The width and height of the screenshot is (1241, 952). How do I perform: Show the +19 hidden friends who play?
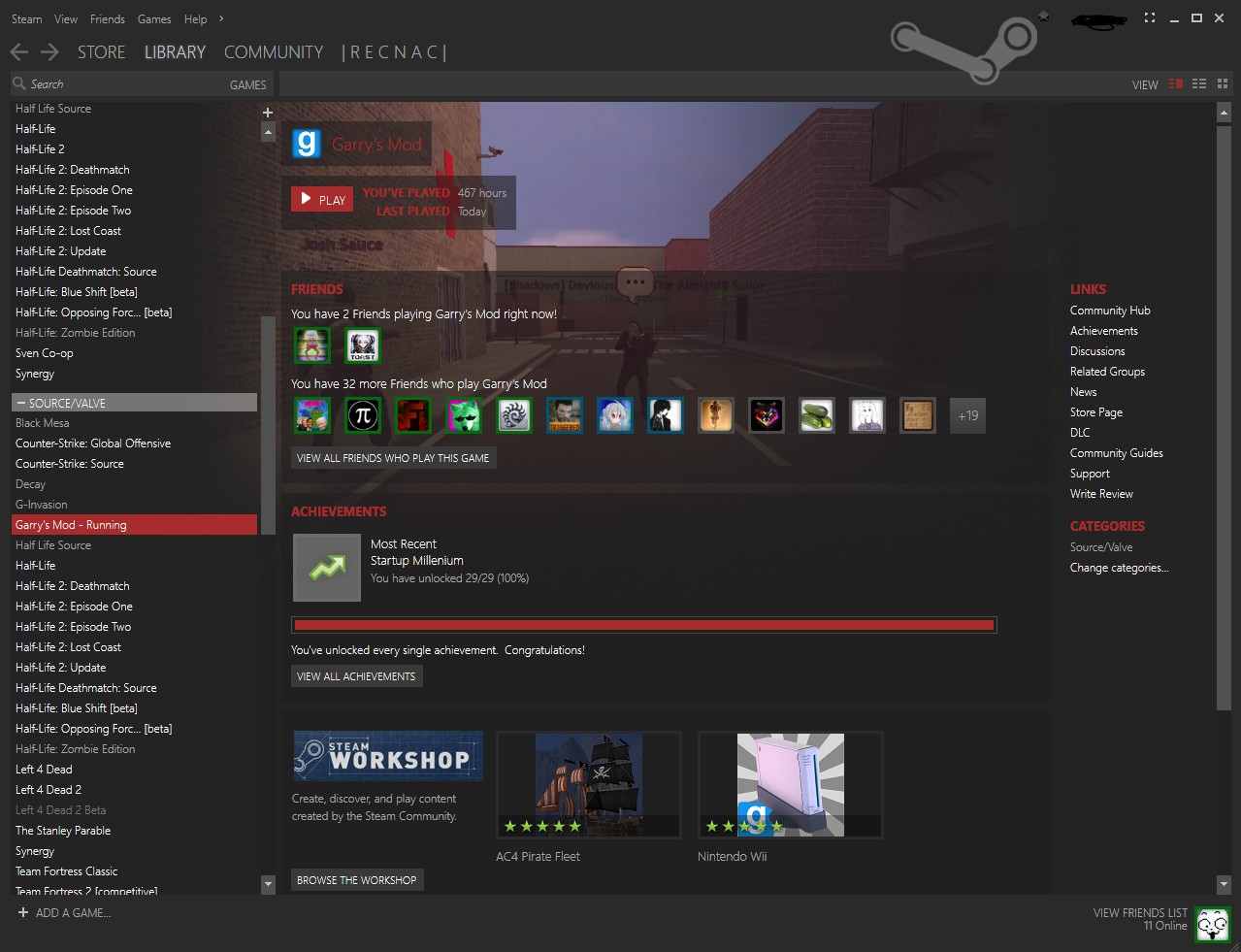click(x=966, y=415)
